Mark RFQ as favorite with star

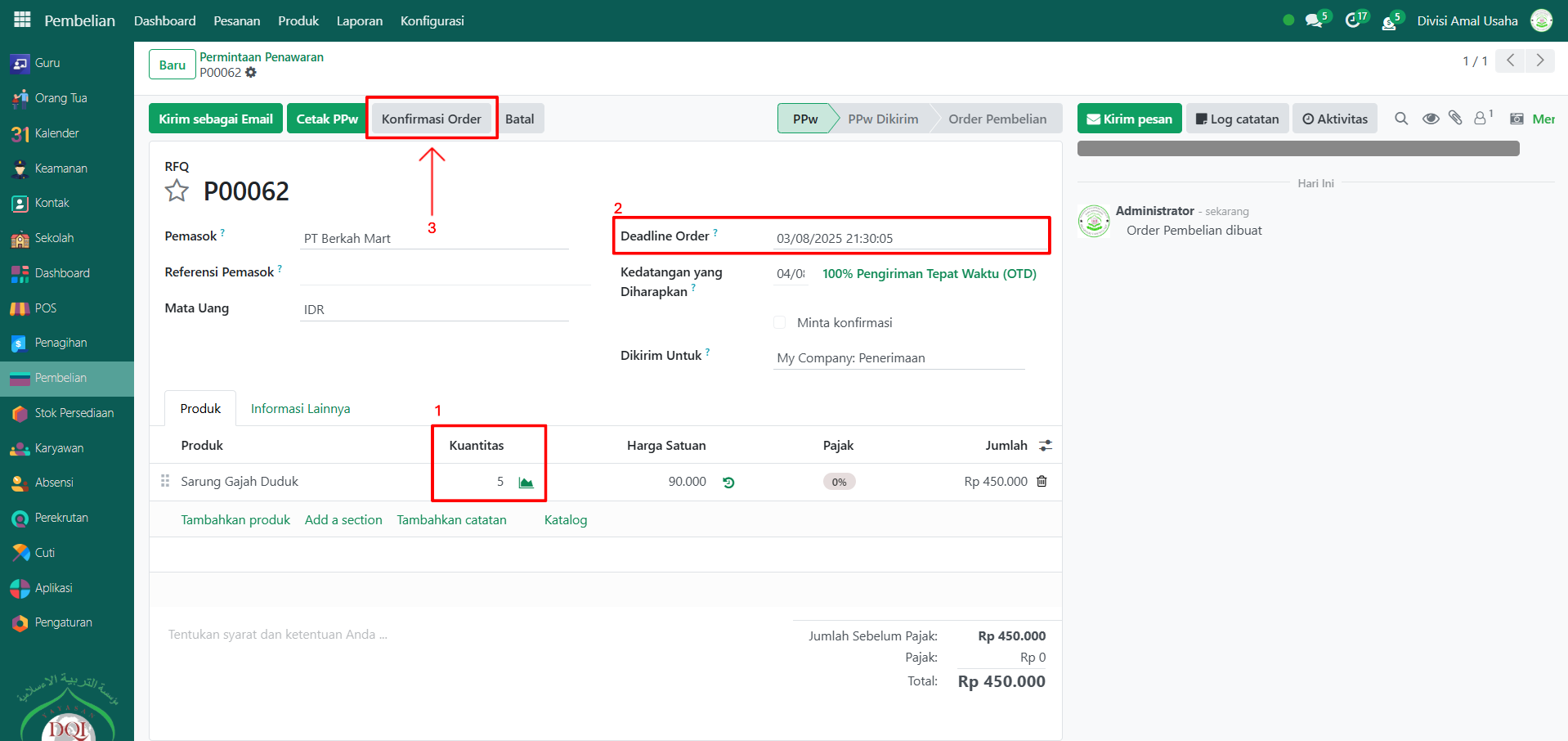coord(177,191)
